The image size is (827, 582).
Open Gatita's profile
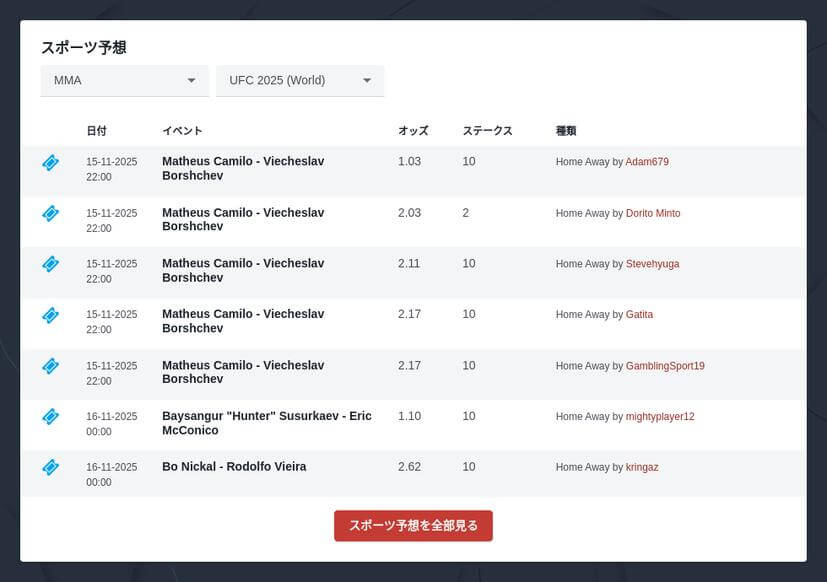click(x=640, y=314)
